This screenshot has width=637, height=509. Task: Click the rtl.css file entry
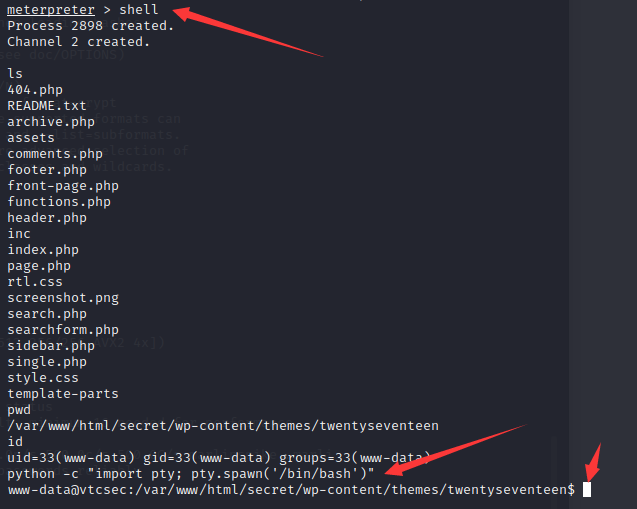click(35, 282)
